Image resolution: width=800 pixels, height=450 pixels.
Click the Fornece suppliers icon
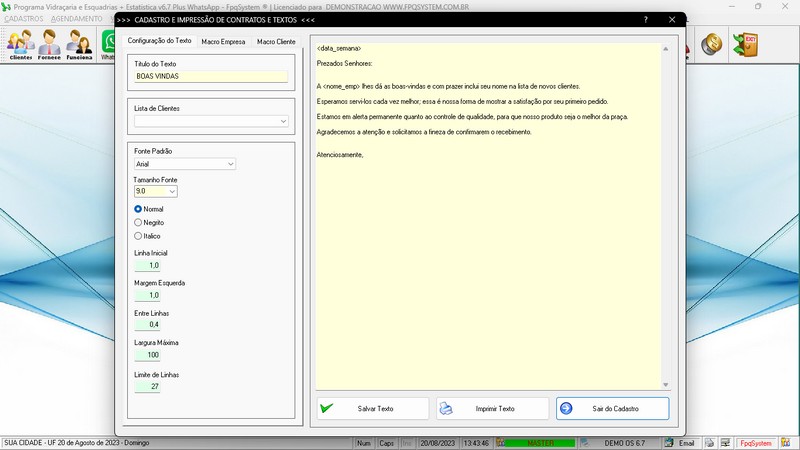50,45
